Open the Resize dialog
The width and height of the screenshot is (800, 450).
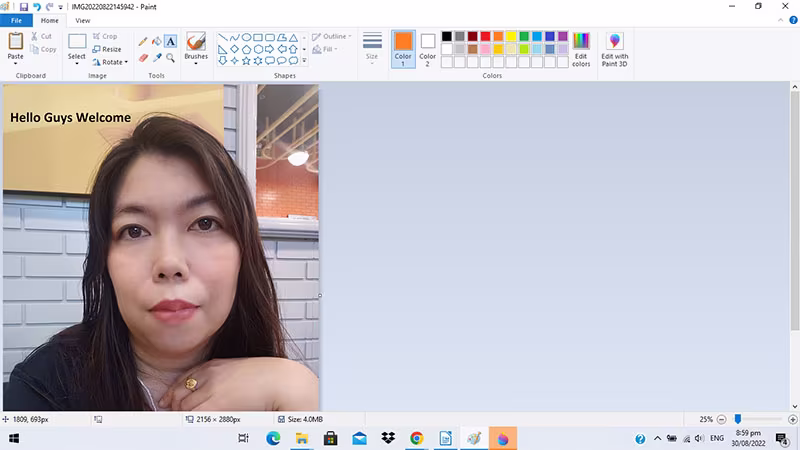point(107,49)
